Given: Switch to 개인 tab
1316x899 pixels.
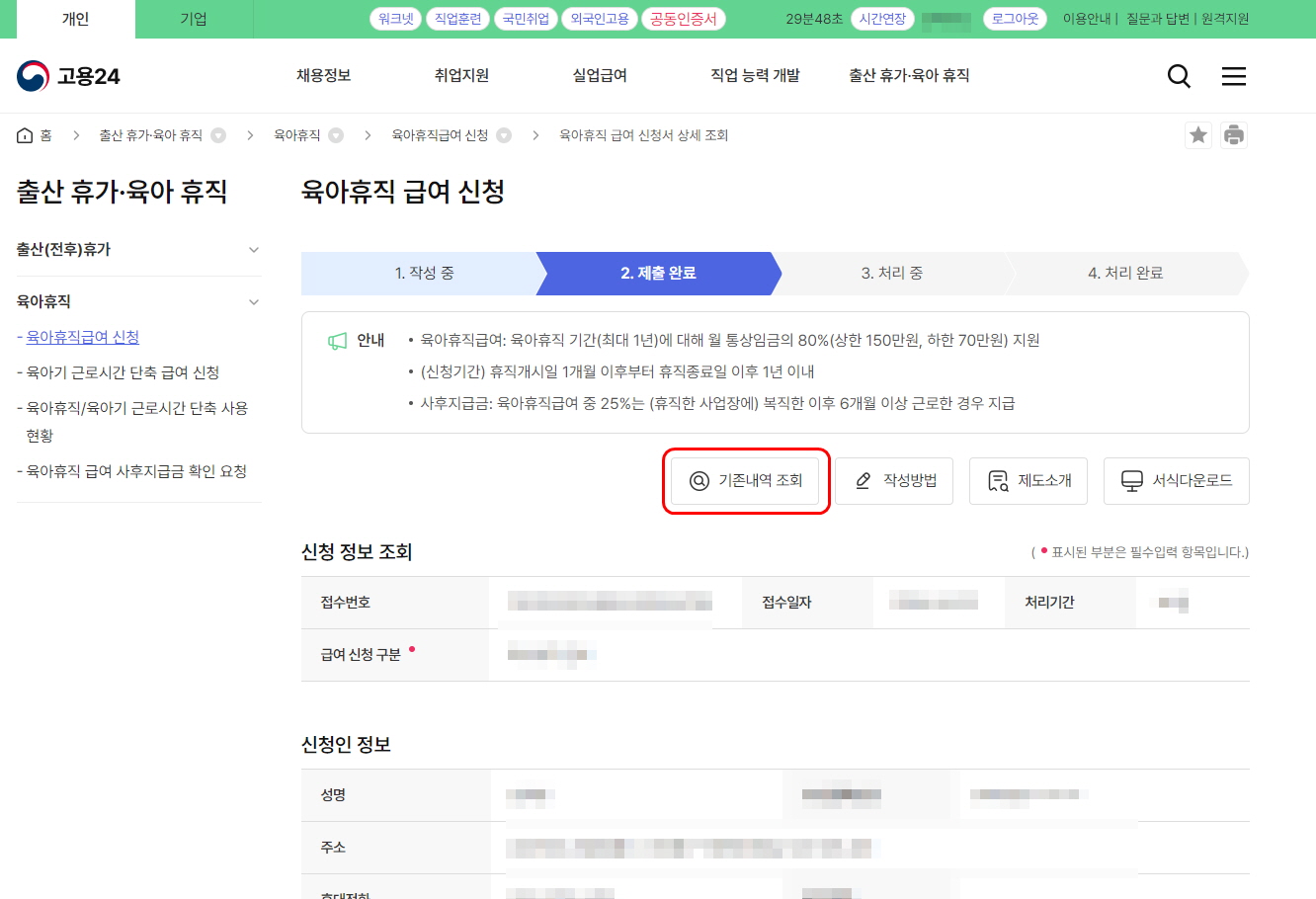Looking at the screenshot, I should (75, 19).
